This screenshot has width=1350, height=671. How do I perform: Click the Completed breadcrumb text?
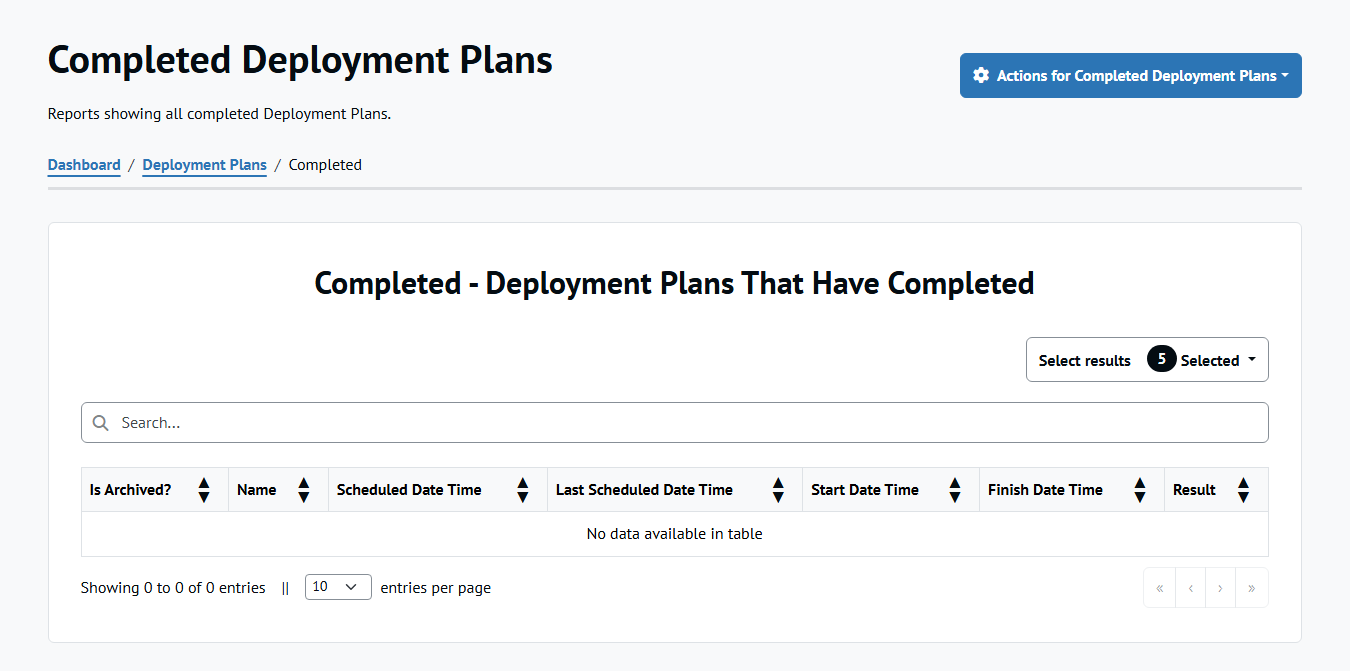pyautogui.click(x=325, y=165)
